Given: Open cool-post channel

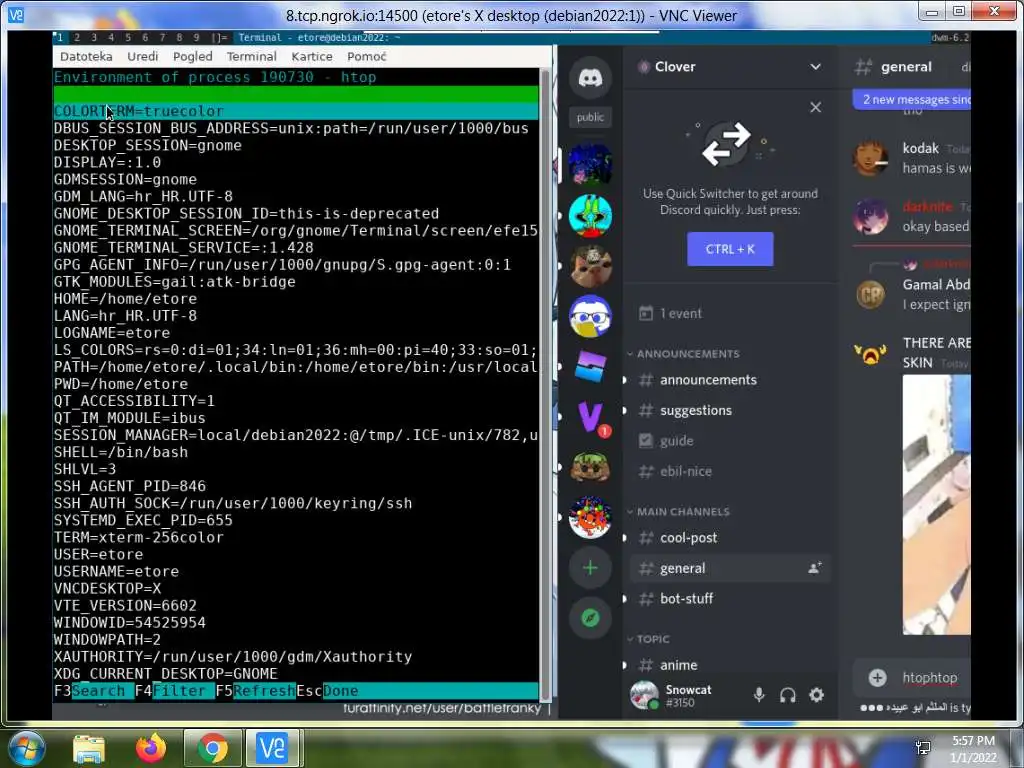Looking at the screenshot, I should (x=728, y=538).
